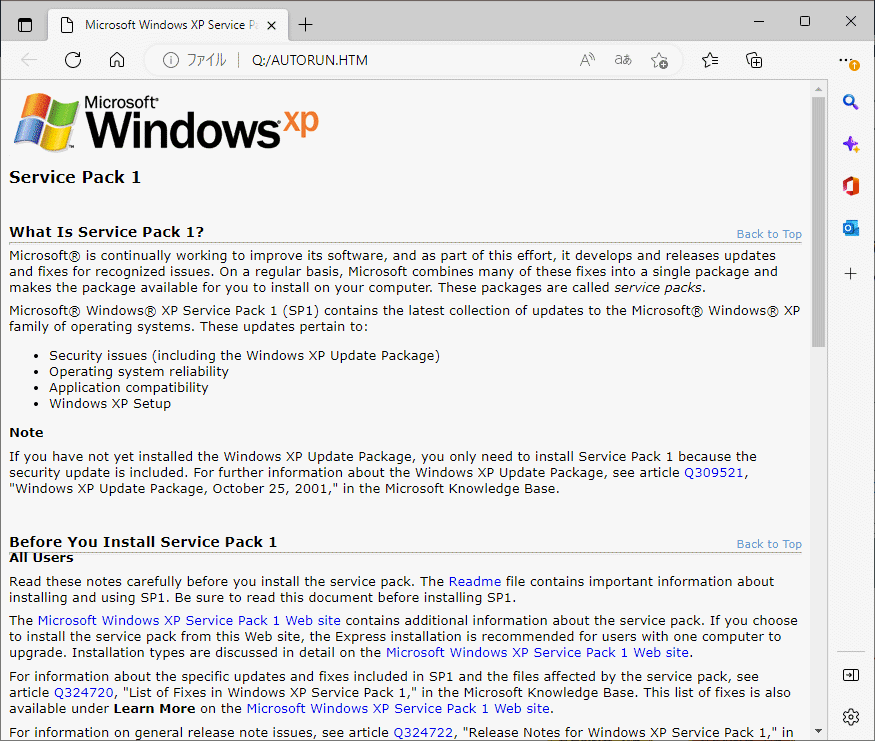Open Microsoft Office from the sidebar
875x741 pixels.
point(851,186)
